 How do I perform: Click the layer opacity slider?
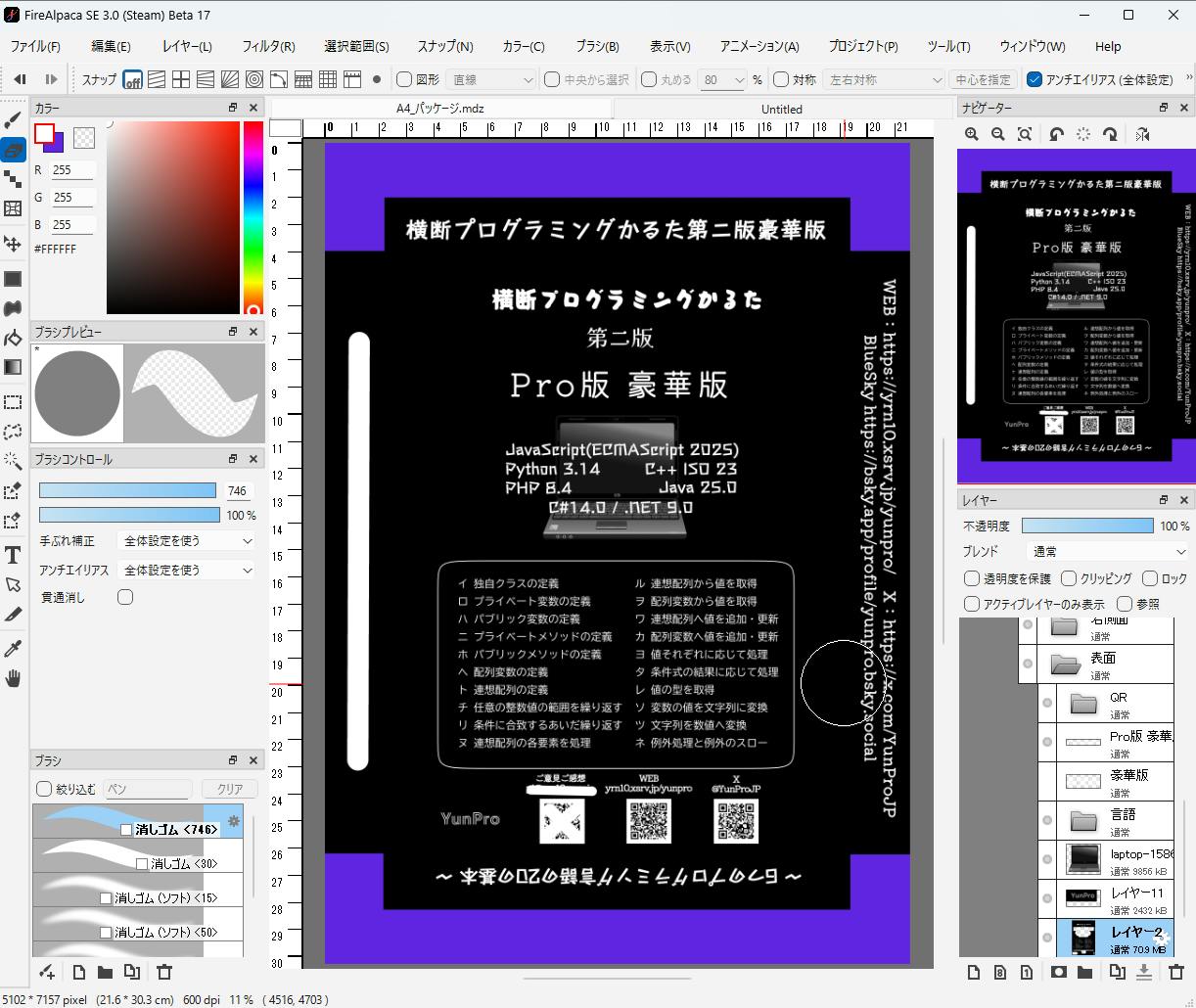coord(1086,527)
